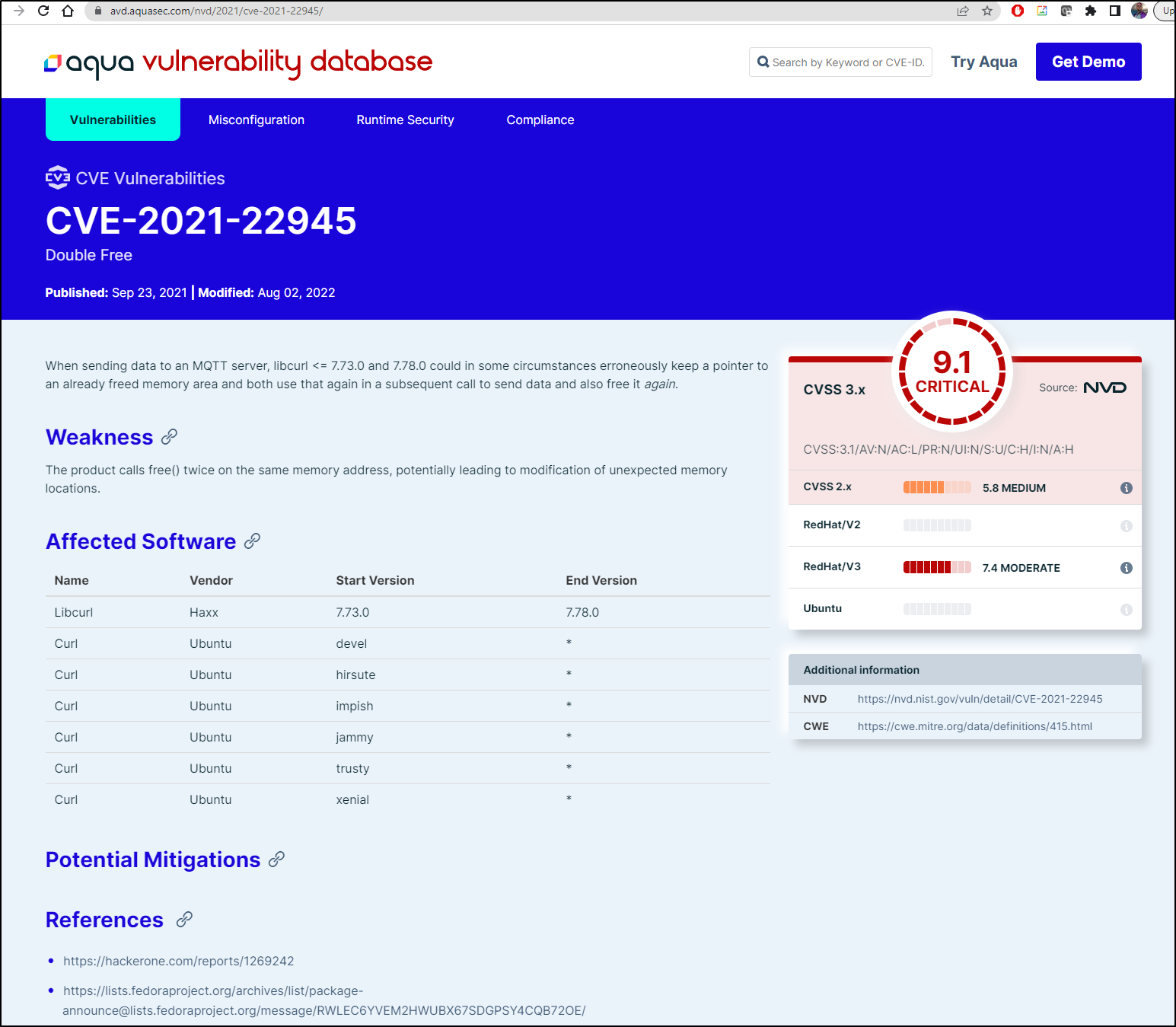The image size is (1176, 1027).
Task: Open the red ad-blocker extension icon
Action: (x=1018, y=11)
